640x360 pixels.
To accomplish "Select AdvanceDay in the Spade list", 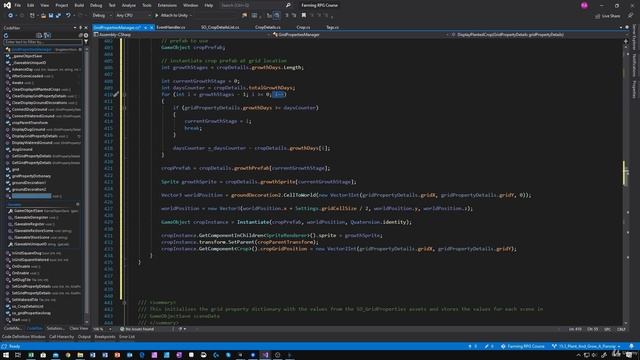I will pos(22,69).
